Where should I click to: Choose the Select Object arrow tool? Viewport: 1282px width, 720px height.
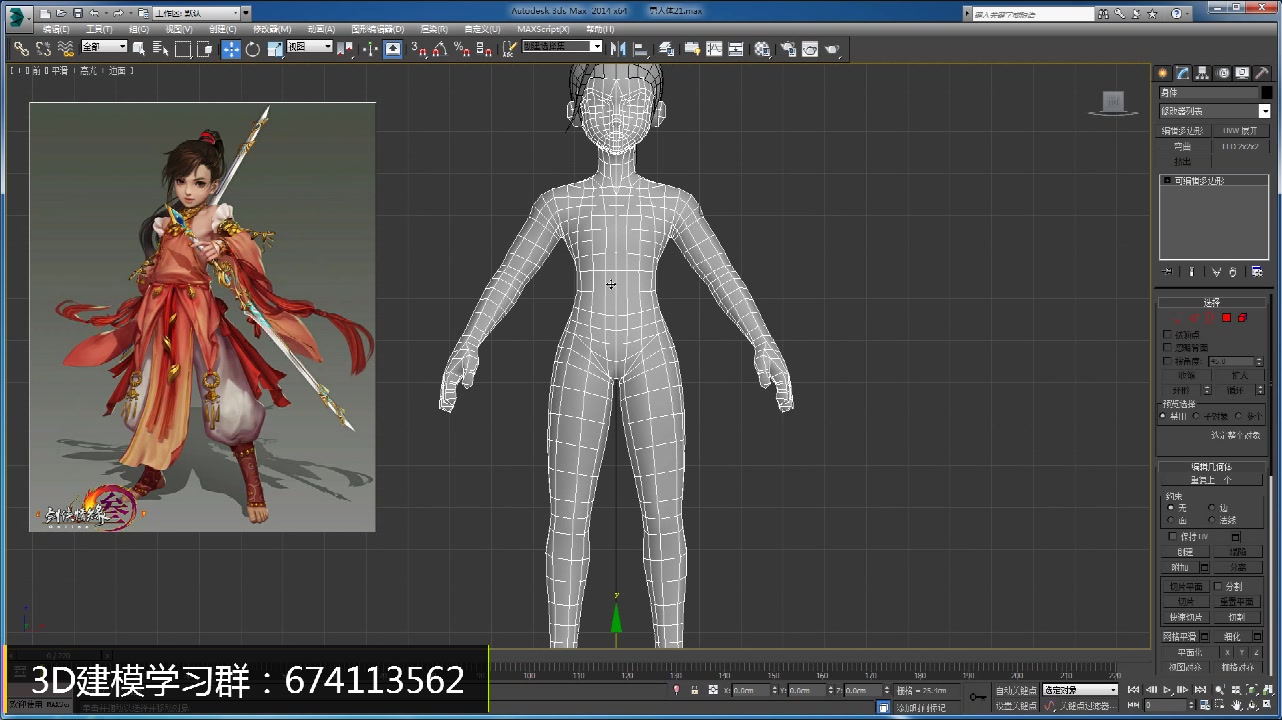click(x=138, y=48)
